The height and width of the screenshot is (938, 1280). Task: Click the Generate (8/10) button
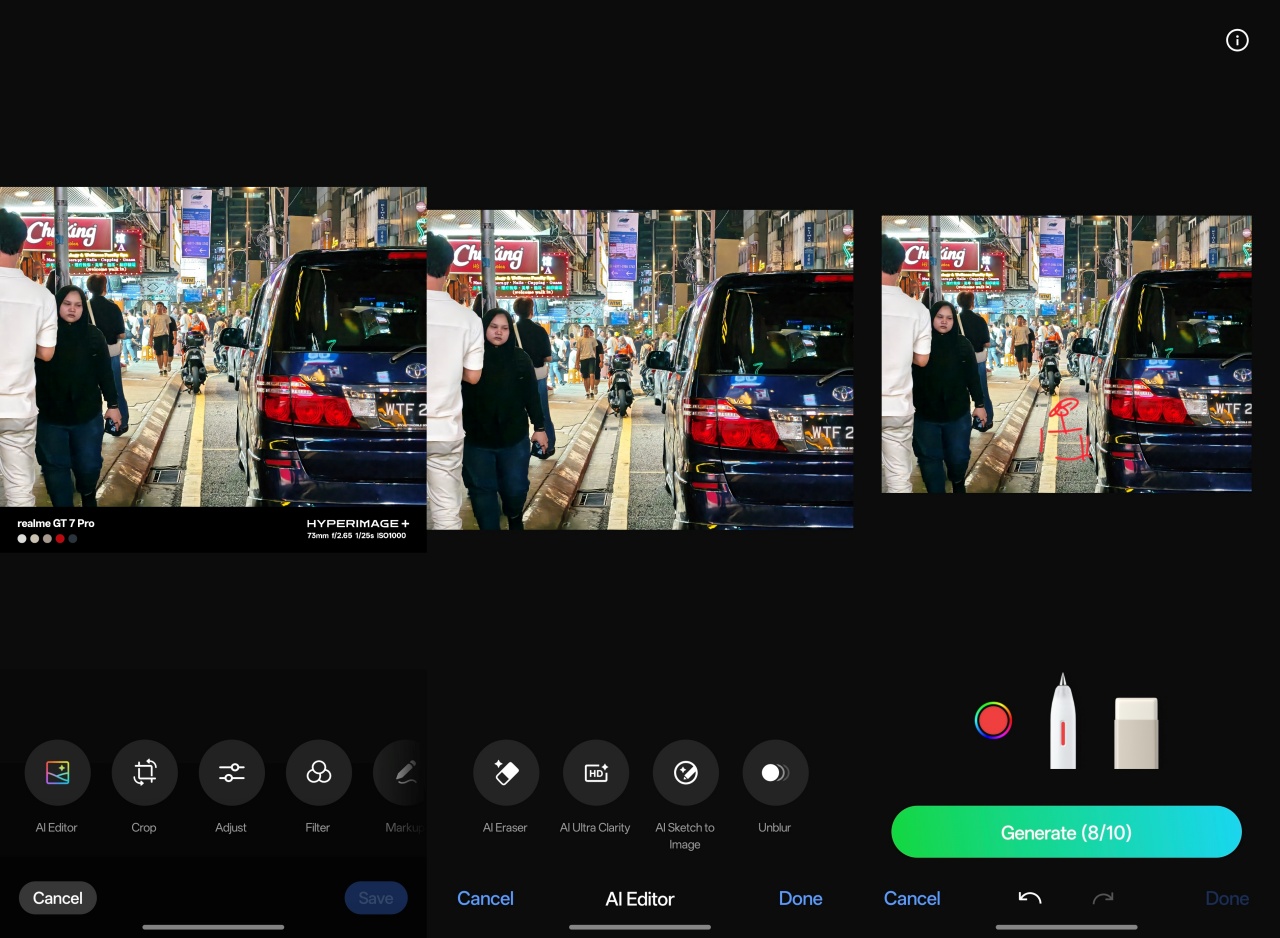1066,832
